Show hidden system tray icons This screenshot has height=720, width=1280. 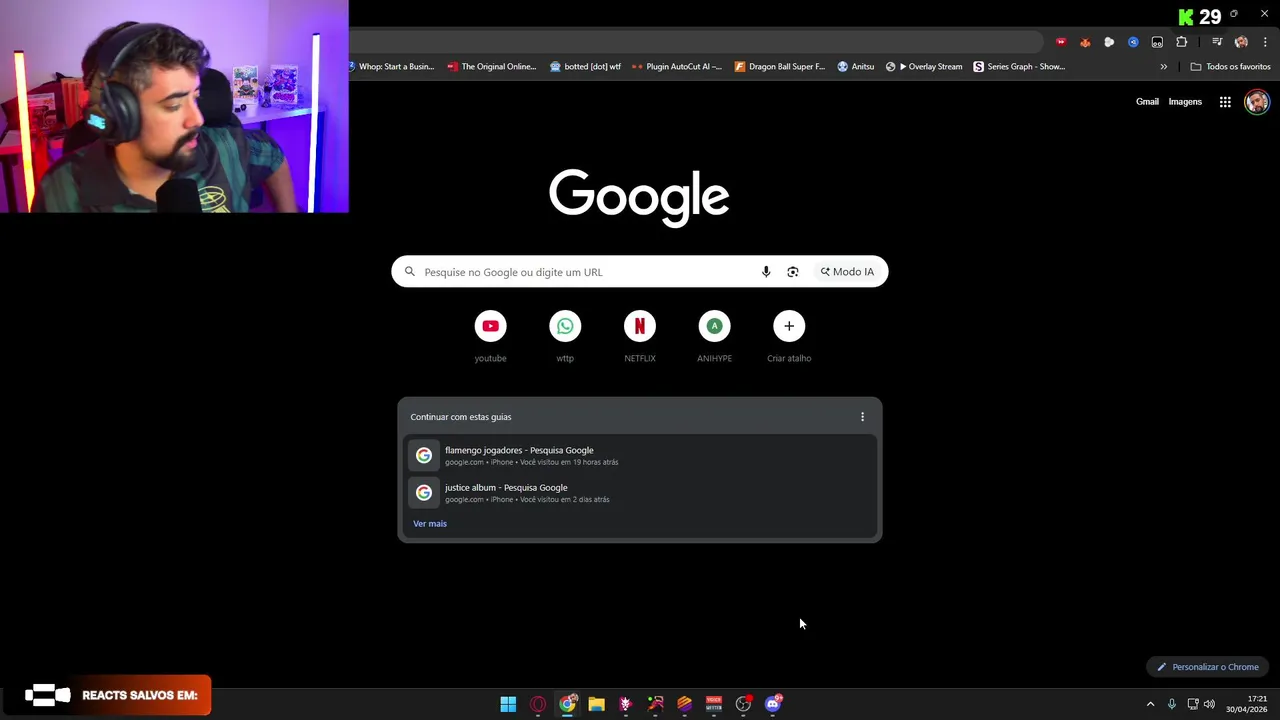[x=1150, y=704]
